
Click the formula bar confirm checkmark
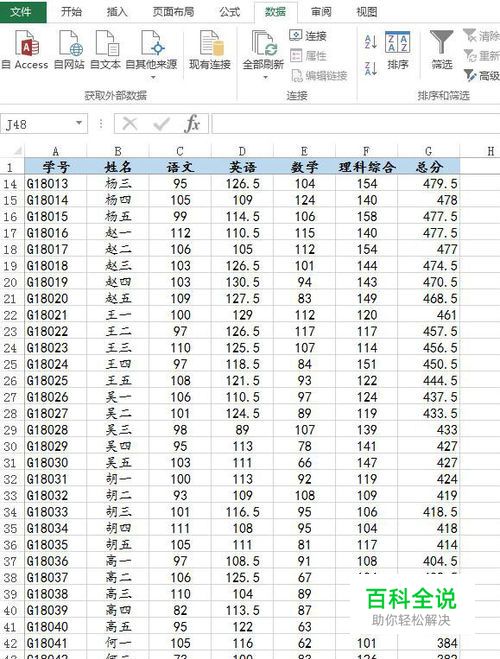pyautogui.click(x=161, y=124)
